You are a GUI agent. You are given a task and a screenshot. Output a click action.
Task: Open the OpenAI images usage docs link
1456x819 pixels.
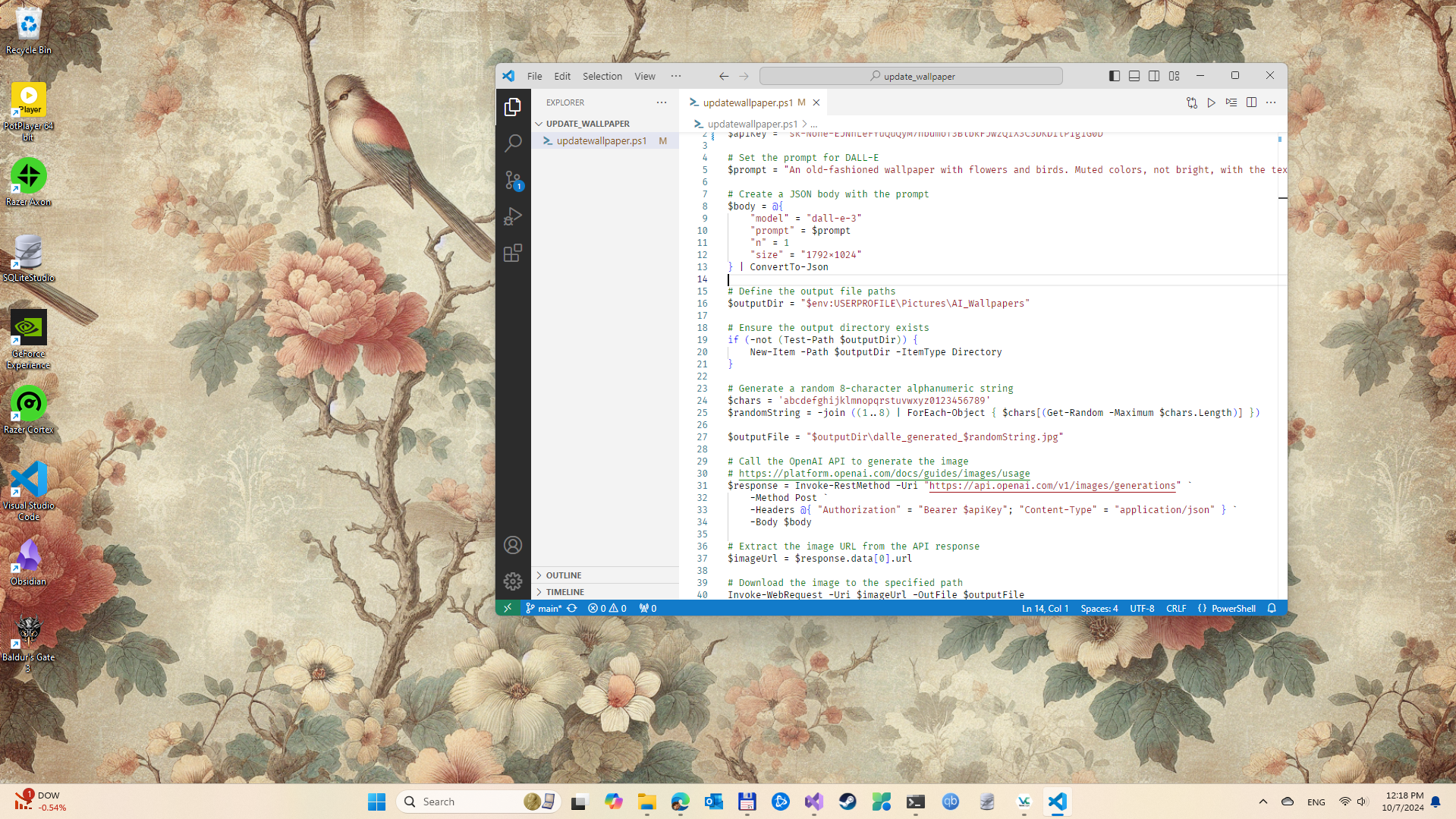click(884, 474)
